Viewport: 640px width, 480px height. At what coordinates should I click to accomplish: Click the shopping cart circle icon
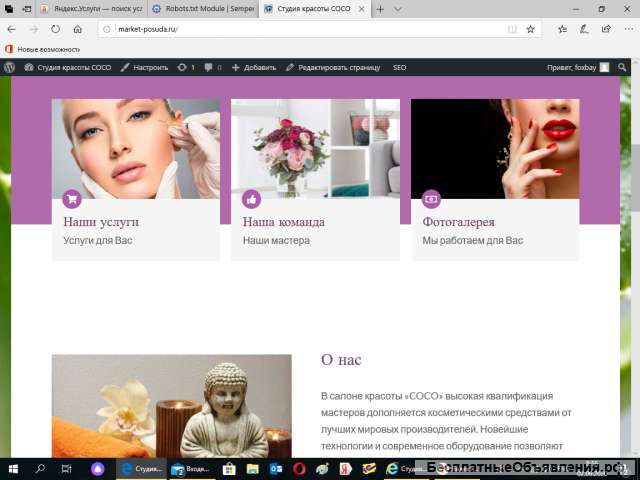72,199
